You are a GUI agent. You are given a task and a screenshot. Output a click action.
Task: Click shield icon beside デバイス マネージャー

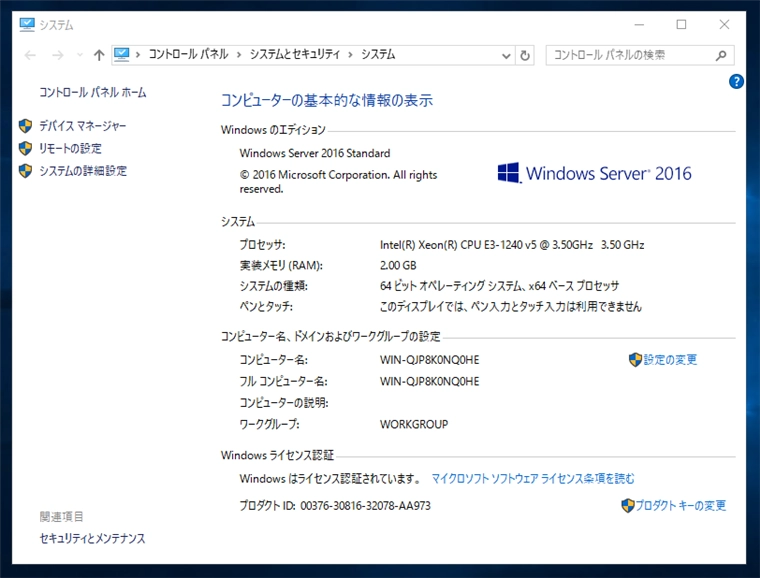[25, 126]
